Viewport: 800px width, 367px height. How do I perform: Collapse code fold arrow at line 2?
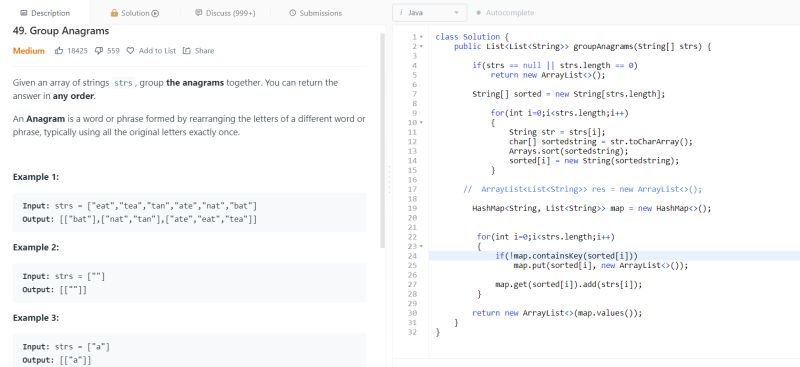421,46
